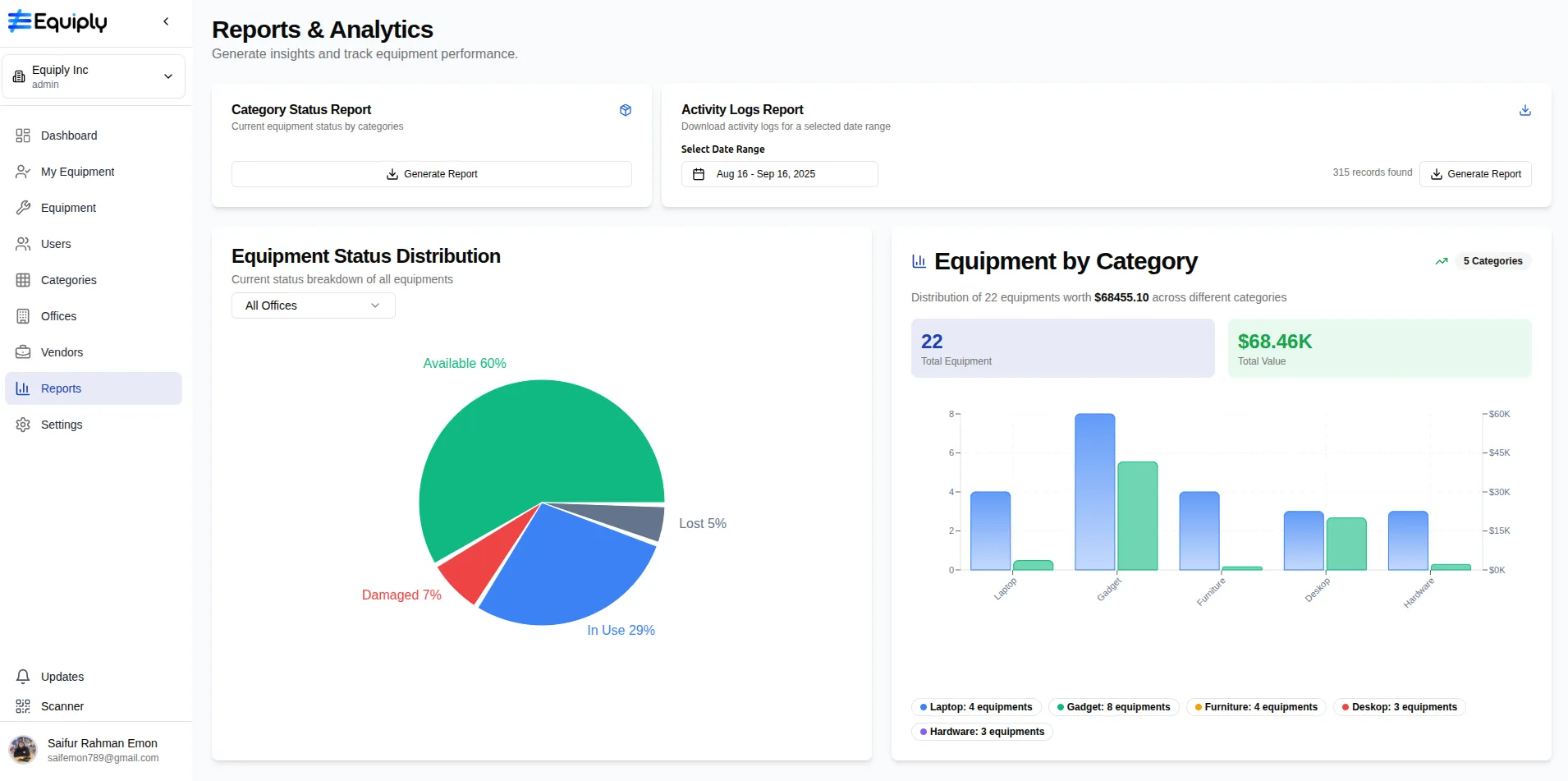The height and width of the screenshot is (781, 1568).
Task: Click the Settings gear icon in sidebar
Action: click(23, 425)
